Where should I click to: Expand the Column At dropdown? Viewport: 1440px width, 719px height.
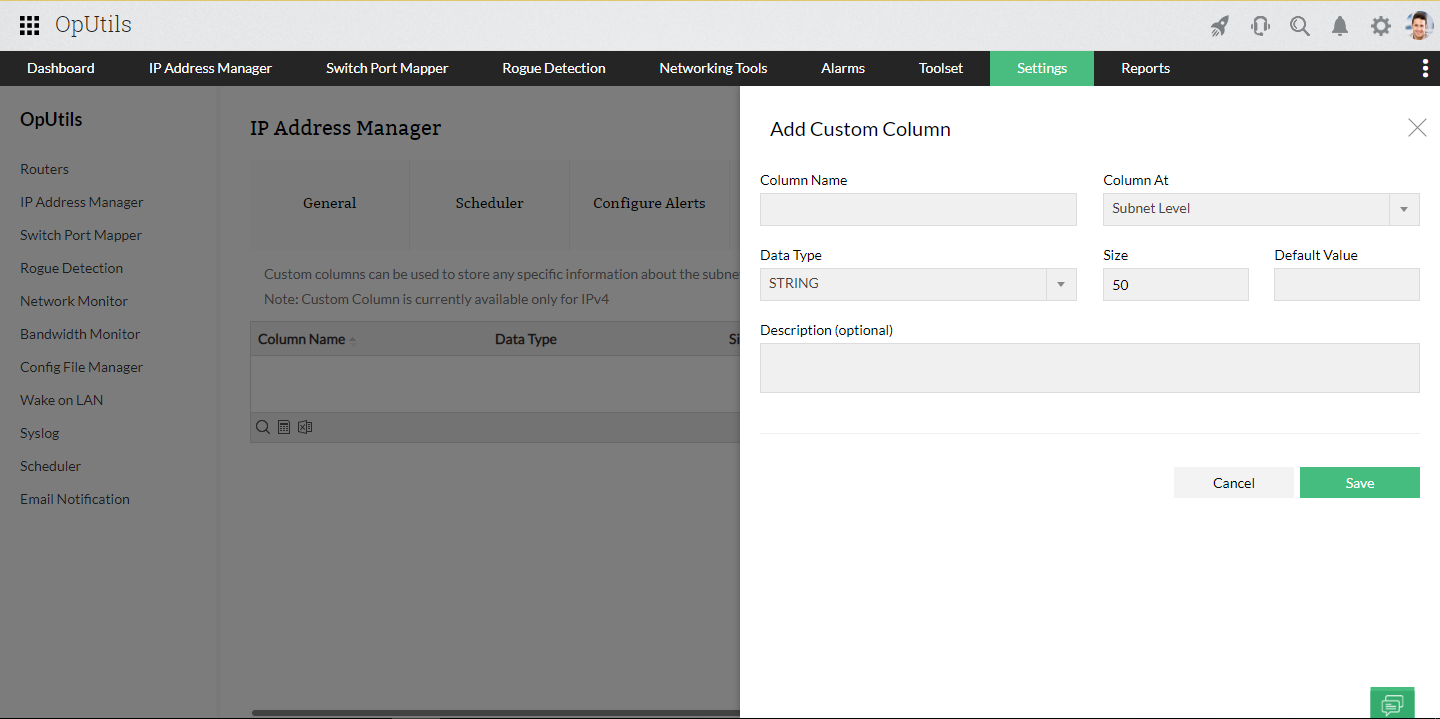click(x=1403, y=209)
